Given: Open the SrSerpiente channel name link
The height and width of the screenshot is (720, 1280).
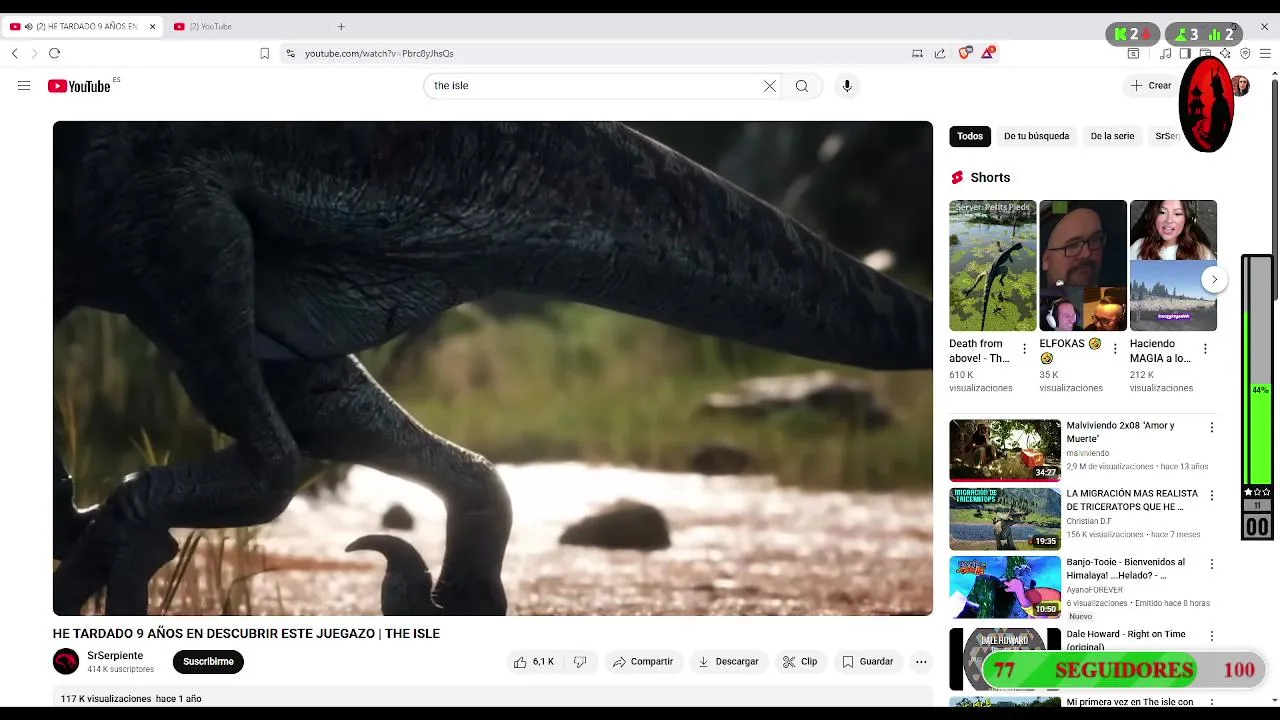Looking at the screenshot, I should tap(115, 656).
